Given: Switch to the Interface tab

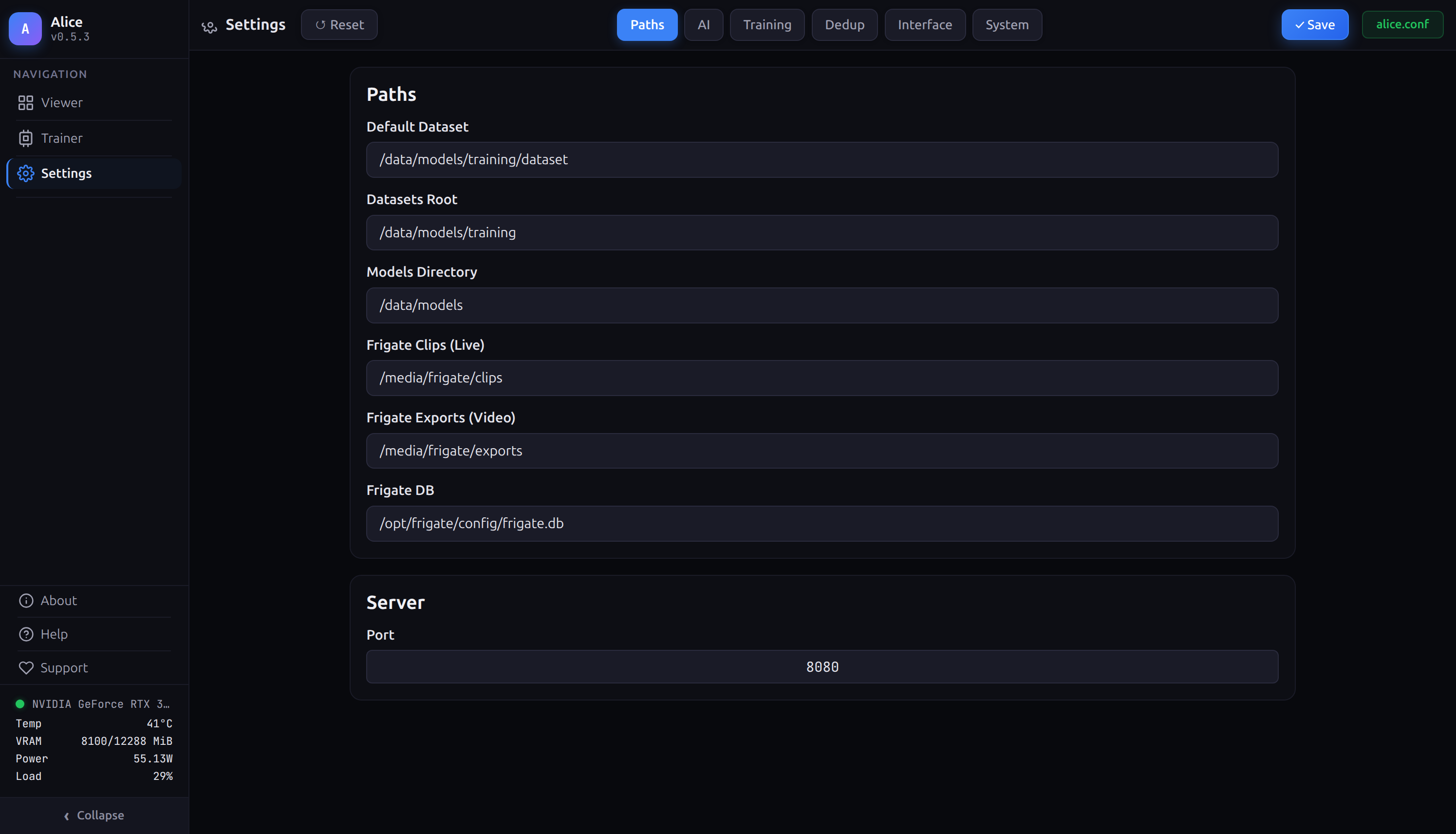Looking at the screenshot, I should [925, 25].
